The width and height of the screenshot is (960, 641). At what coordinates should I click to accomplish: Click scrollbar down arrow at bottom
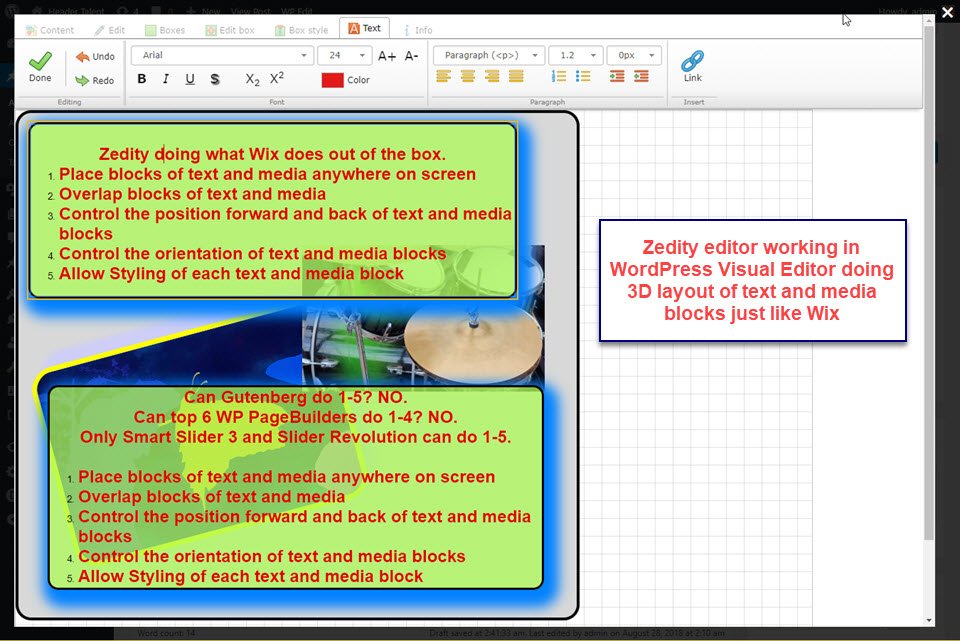tap(929, 620)
